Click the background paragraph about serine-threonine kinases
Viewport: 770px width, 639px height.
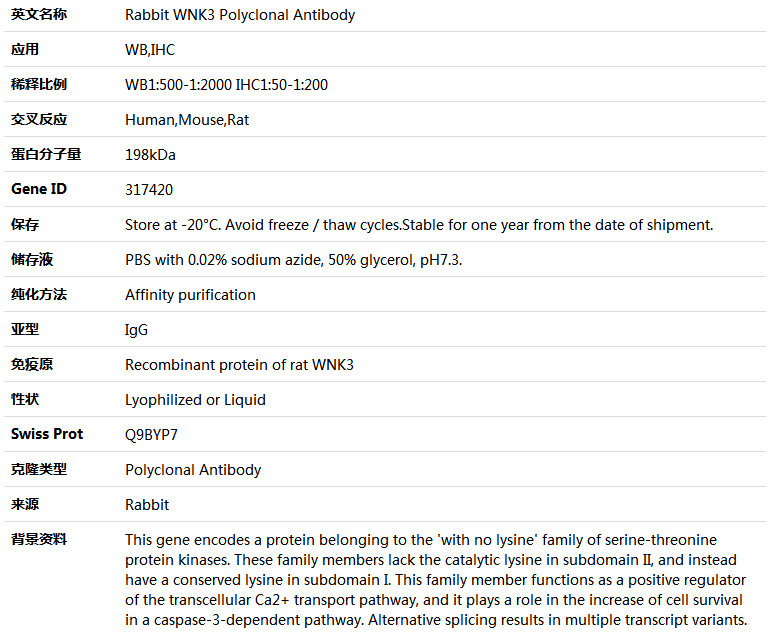pos(436,580)
